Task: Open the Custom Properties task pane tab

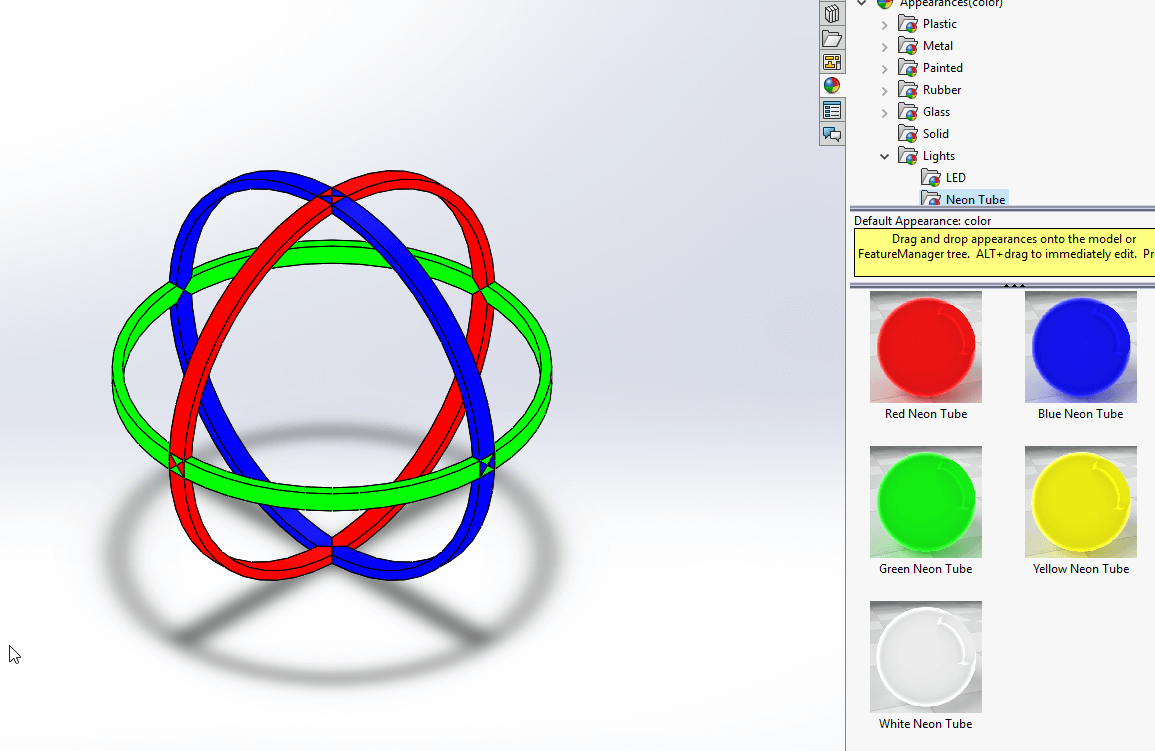Action: (x=832, y=110)
